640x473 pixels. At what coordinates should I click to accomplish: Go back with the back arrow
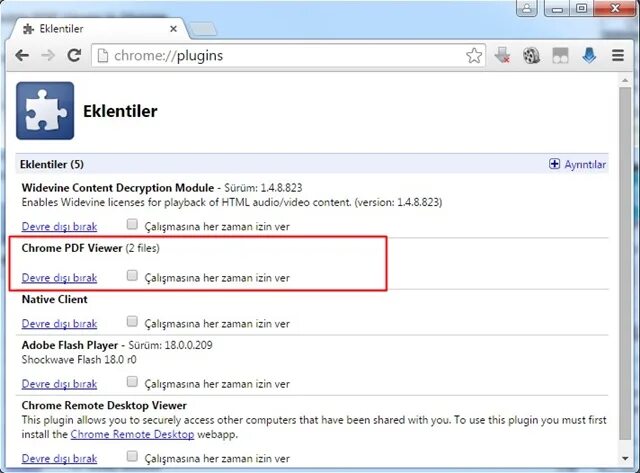coord(22,56)
